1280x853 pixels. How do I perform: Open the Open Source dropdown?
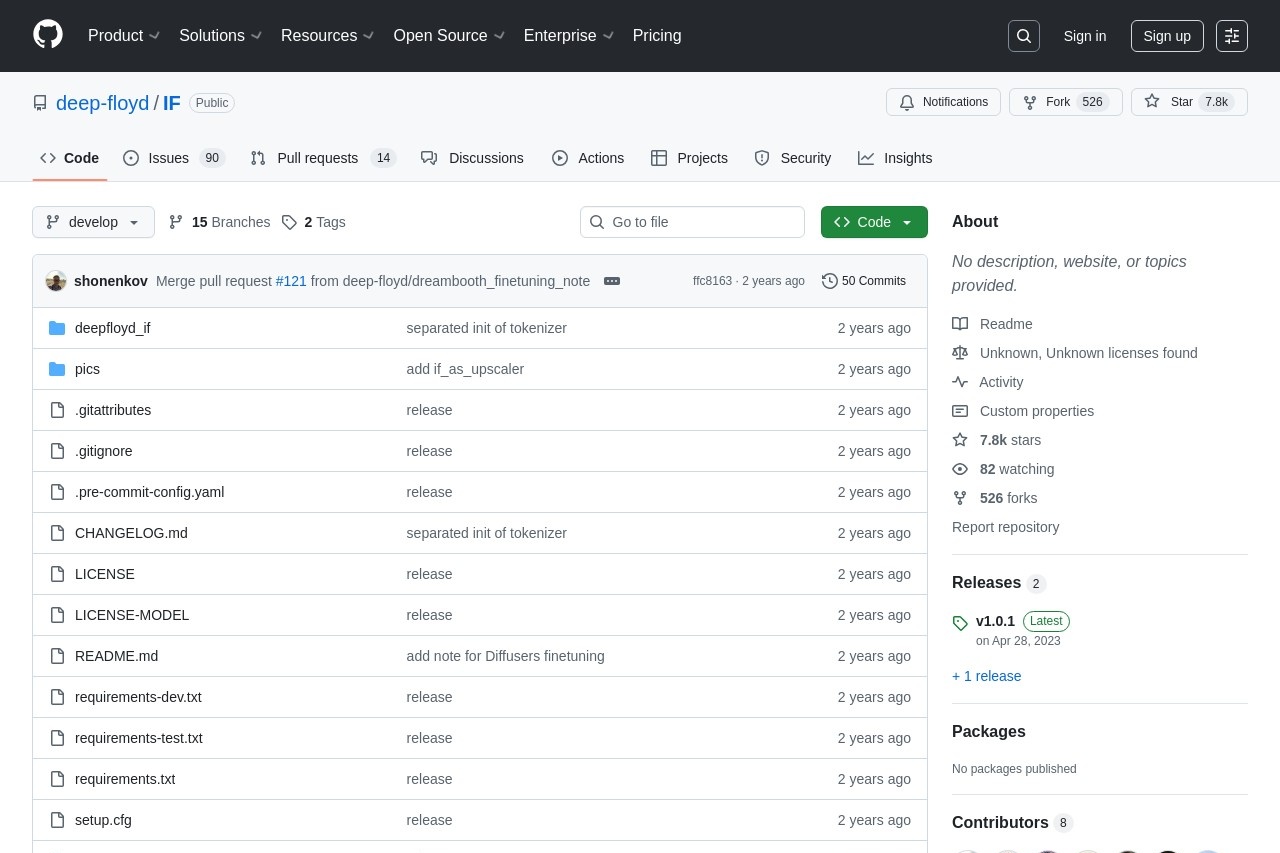(449, 36)
